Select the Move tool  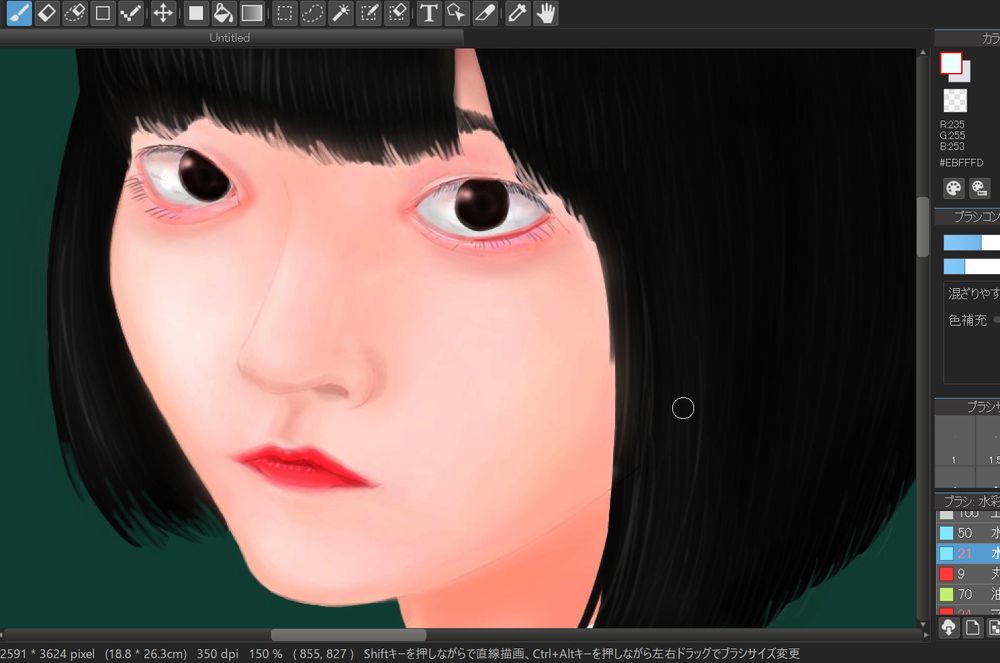(x=163, y=13)
